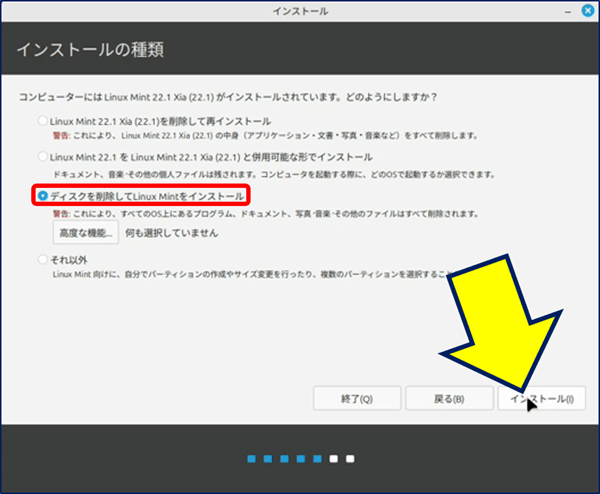Close the installer window with X icon
The height and width of the screenshot is (494, 600).
[588, 11]
